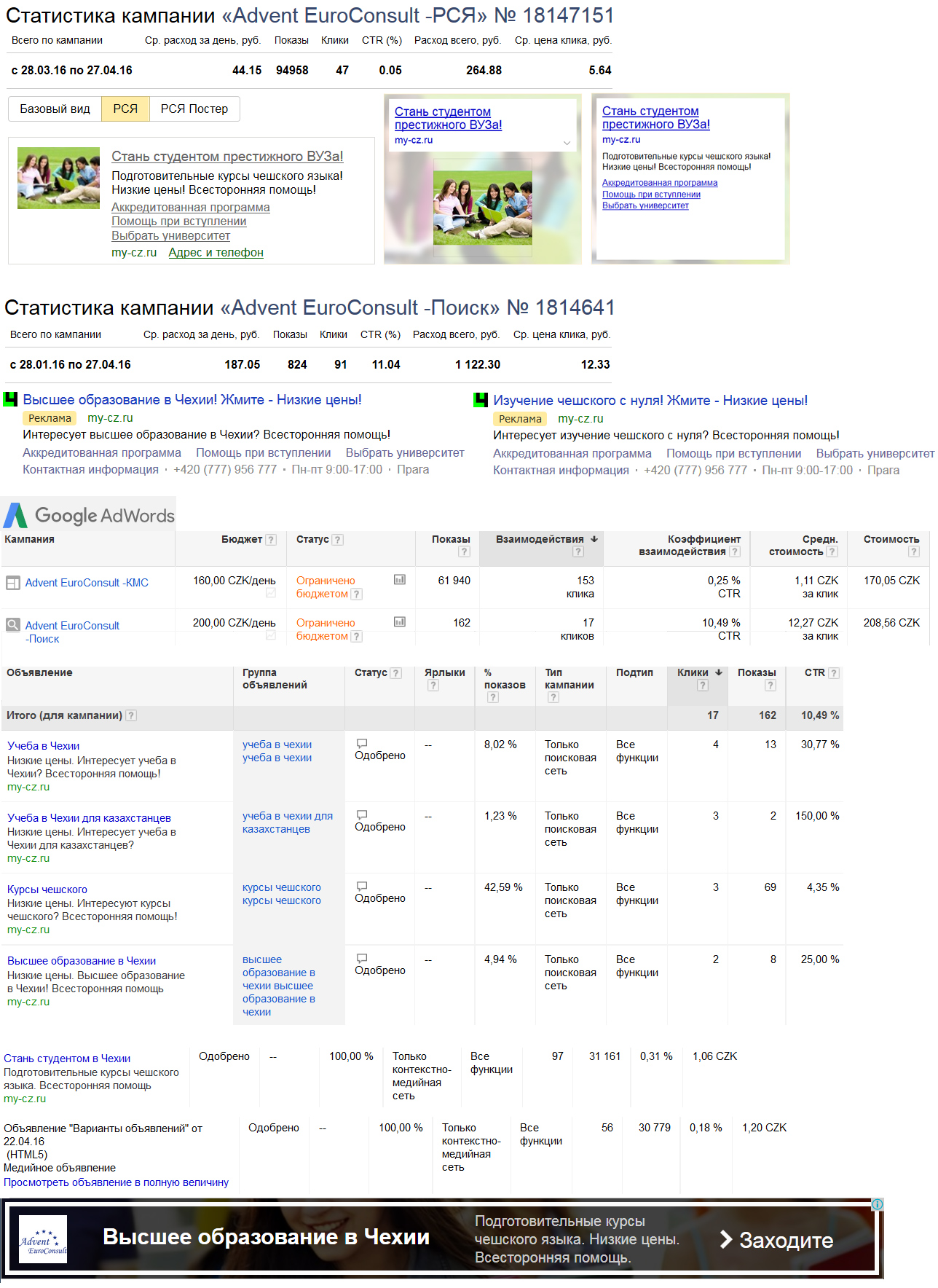
Task: Switch to Базовый вид tab
Action: click(55, 109)
